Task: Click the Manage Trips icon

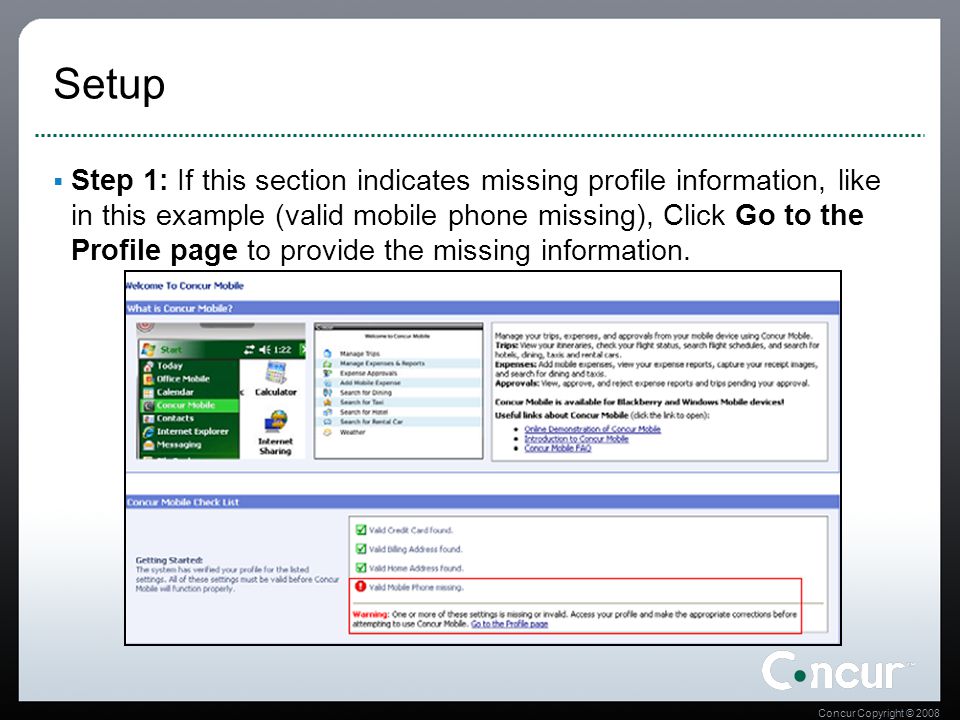Action: tap(328, 354)
